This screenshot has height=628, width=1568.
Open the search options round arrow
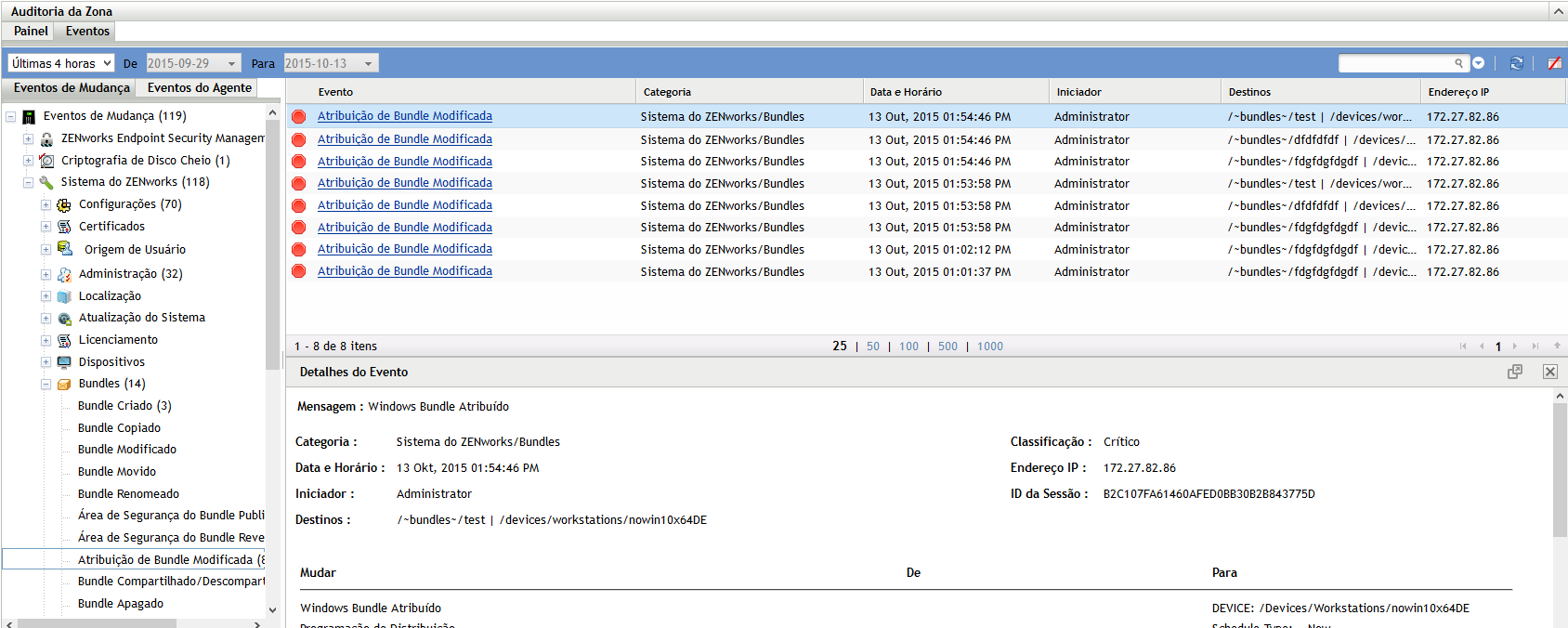coord(1478,63)
